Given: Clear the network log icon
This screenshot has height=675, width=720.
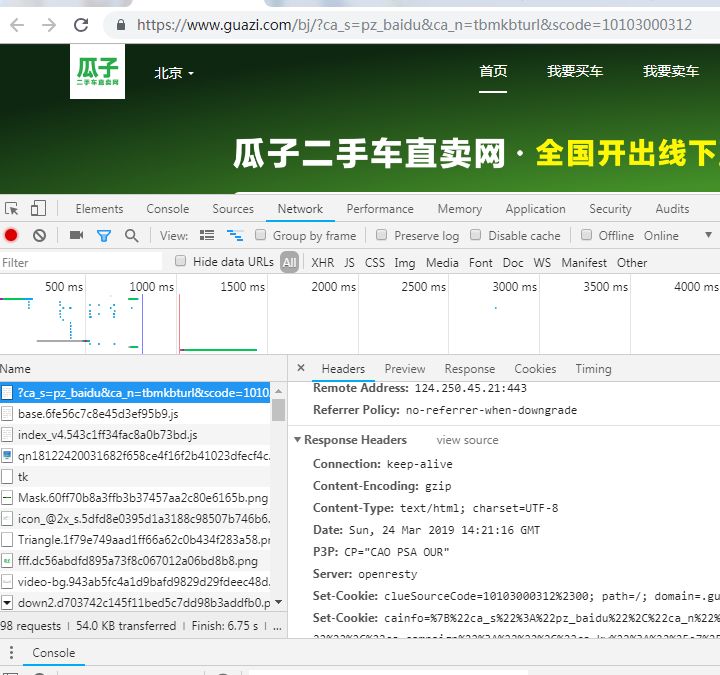Looking at the screenshot, I should tap(39, 236).
